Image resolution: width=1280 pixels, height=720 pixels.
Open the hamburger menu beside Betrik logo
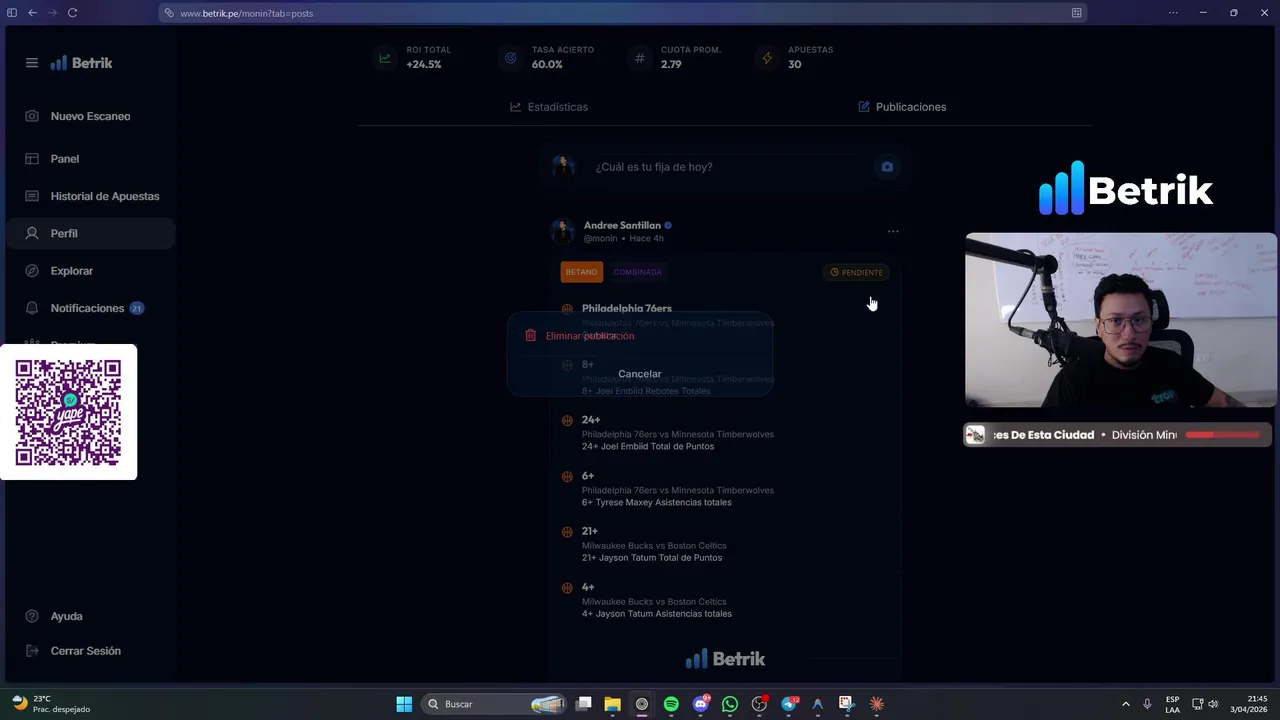(32, 63)
